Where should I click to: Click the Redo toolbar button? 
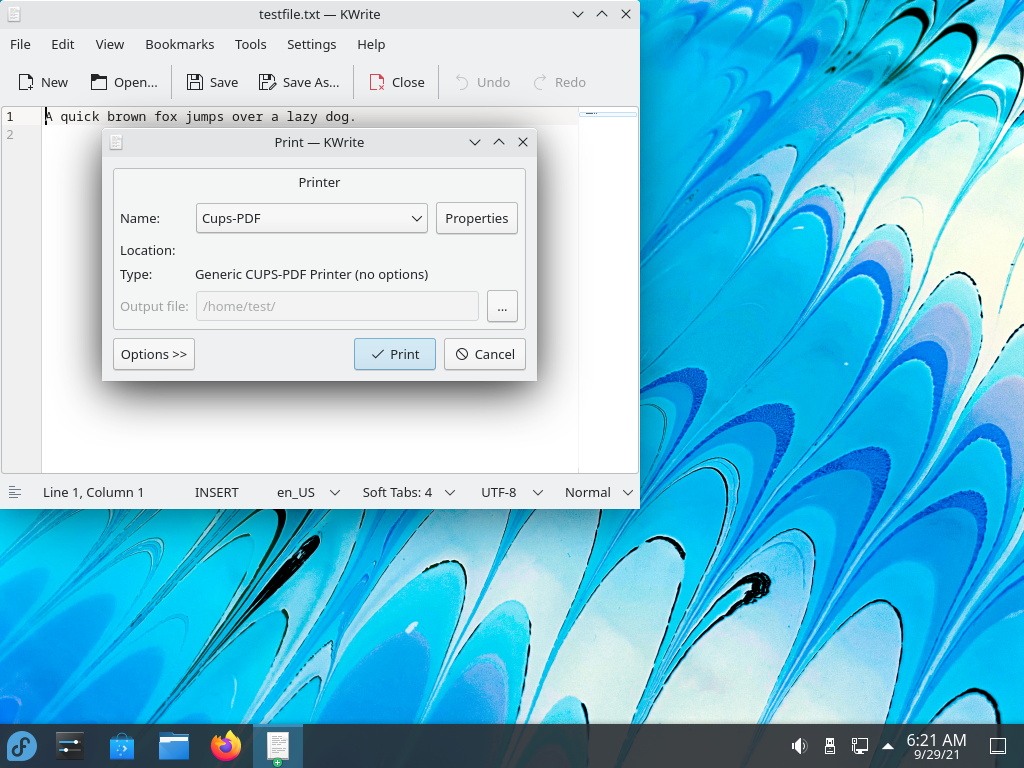pos(560,82)
